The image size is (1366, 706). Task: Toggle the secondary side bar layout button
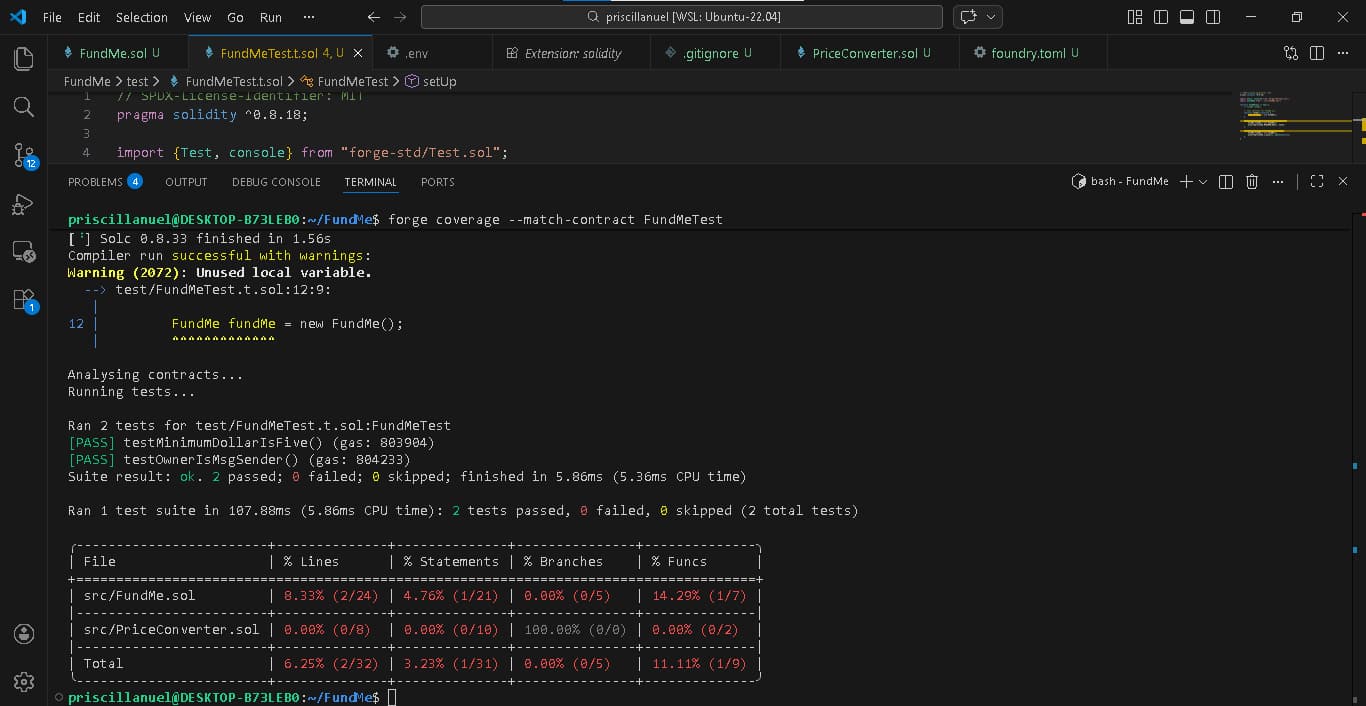pyautogui.click(x=1213, y=17)
